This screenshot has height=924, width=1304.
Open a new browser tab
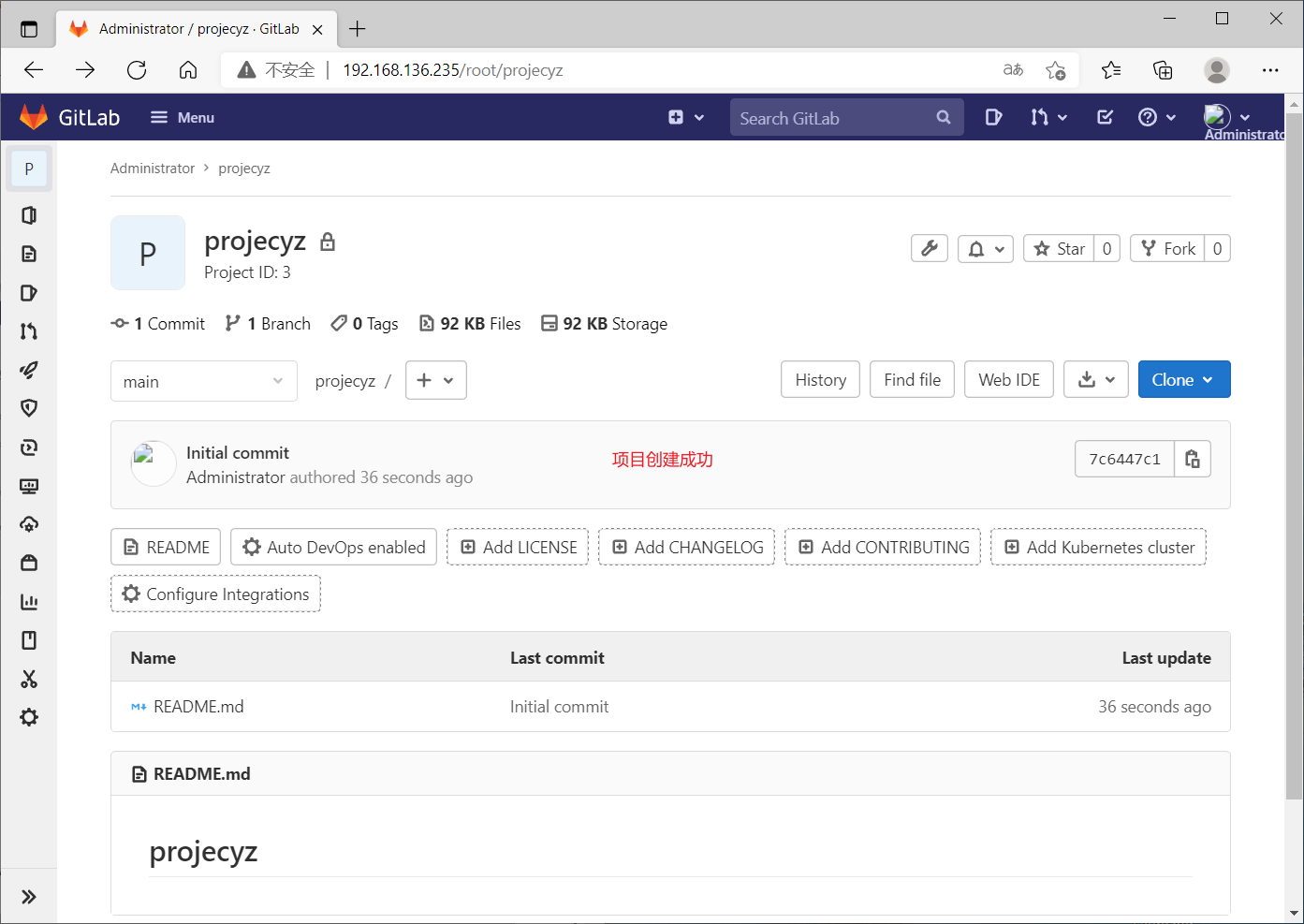(358, 29)
